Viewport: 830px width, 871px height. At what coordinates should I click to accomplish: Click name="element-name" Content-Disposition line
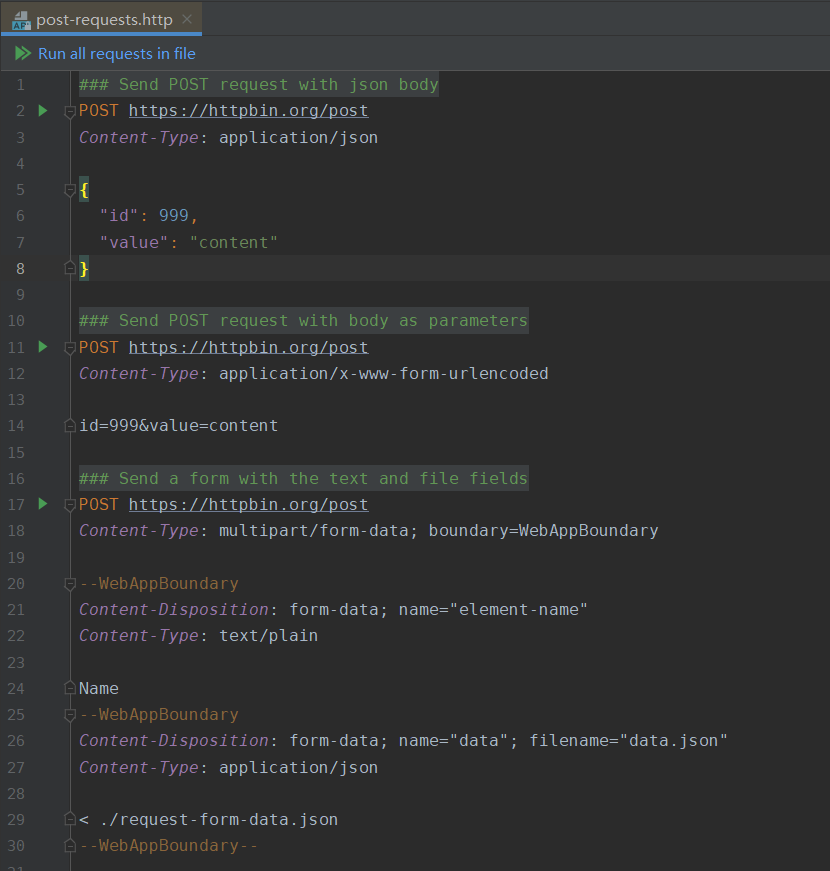333,609
